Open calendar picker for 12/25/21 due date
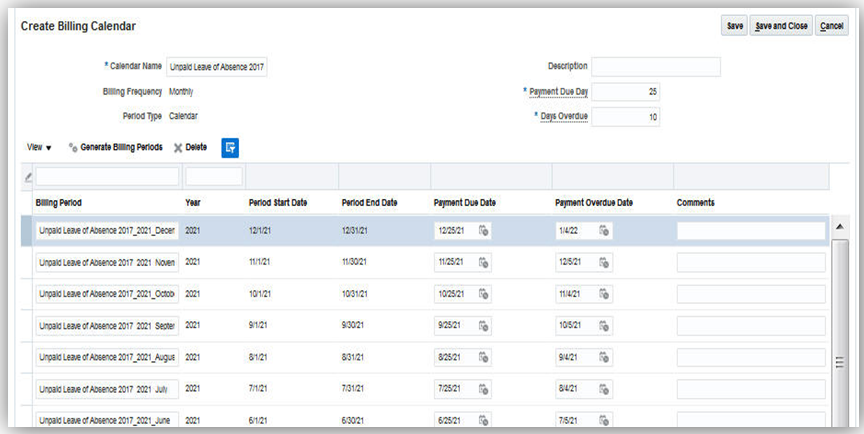Viewport: 864px width, 434px height. tap(484, 231)
